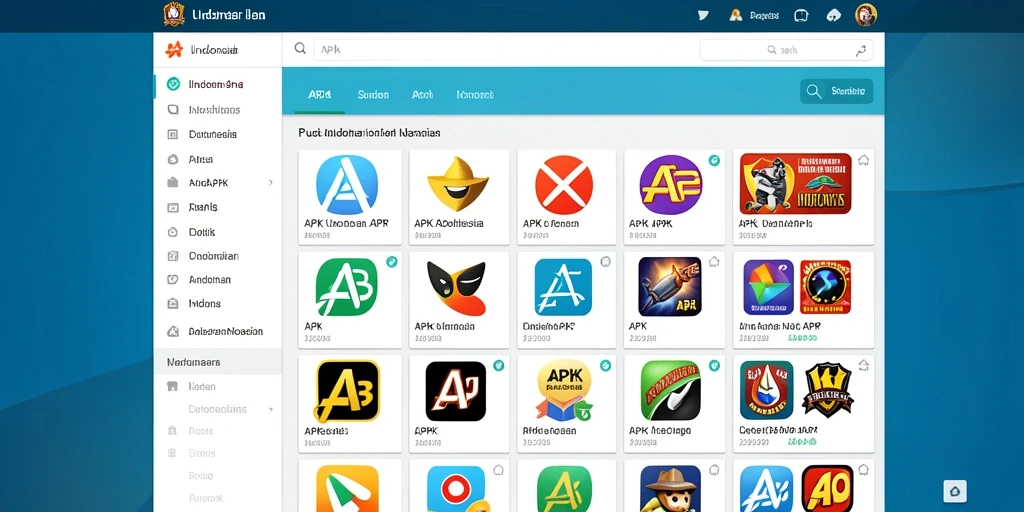This screenshot has width=1024, height=512.
Task: Click the magnifier icon left of APK field
Action: [x=300, y=48]
